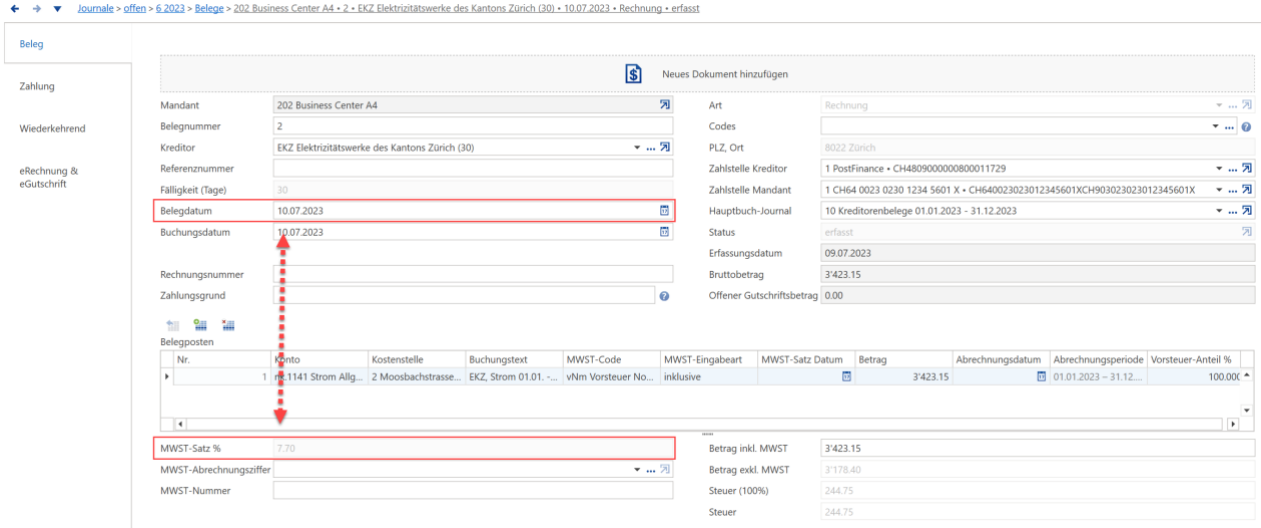Open the Mandant record via arrow icon
This screenshot has width=1261, height=528.
[x=664, y=105]
